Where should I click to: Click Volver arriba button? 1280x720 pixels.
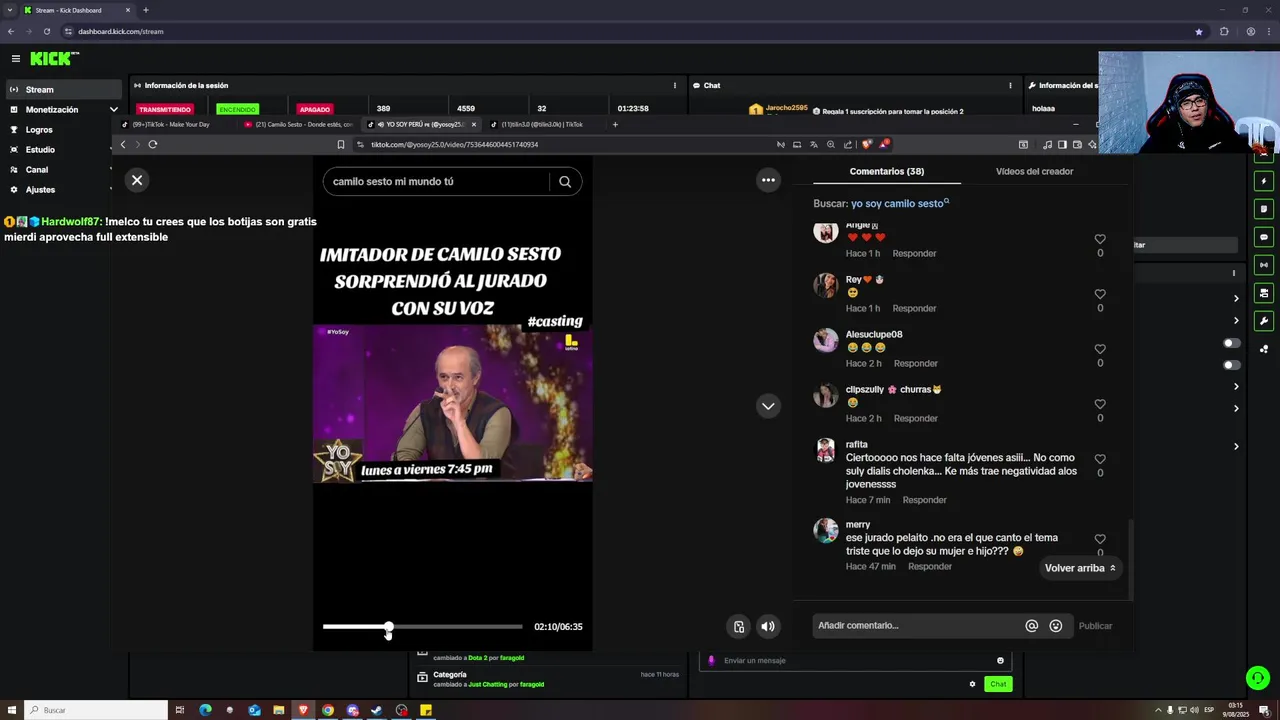point(1080,568)
